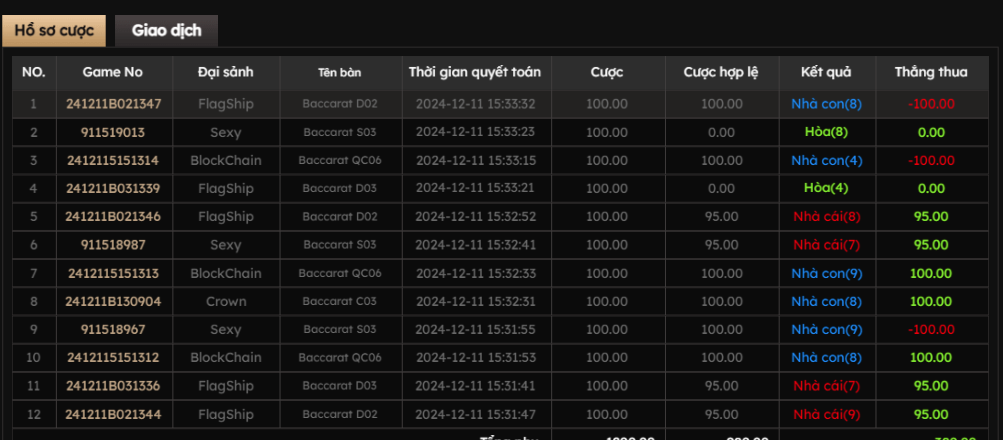Open game number 911518987

pos(113,244)
